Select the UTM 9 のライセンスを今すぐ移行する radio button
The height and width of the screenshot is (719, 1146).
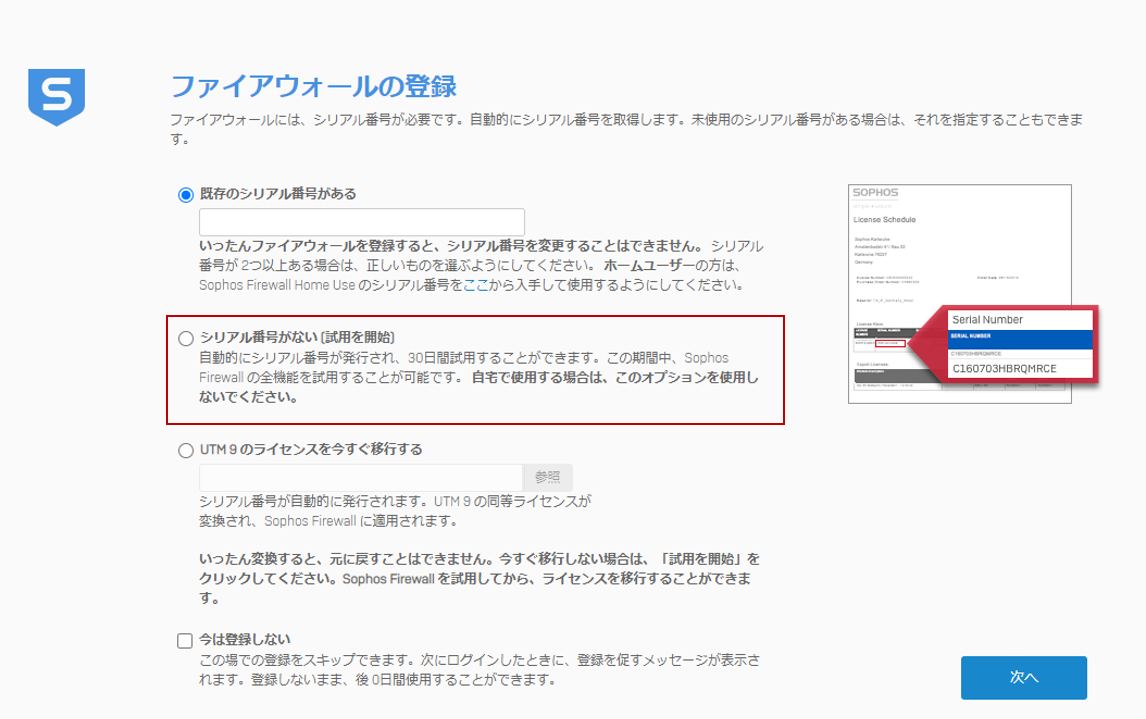[186, 450]
